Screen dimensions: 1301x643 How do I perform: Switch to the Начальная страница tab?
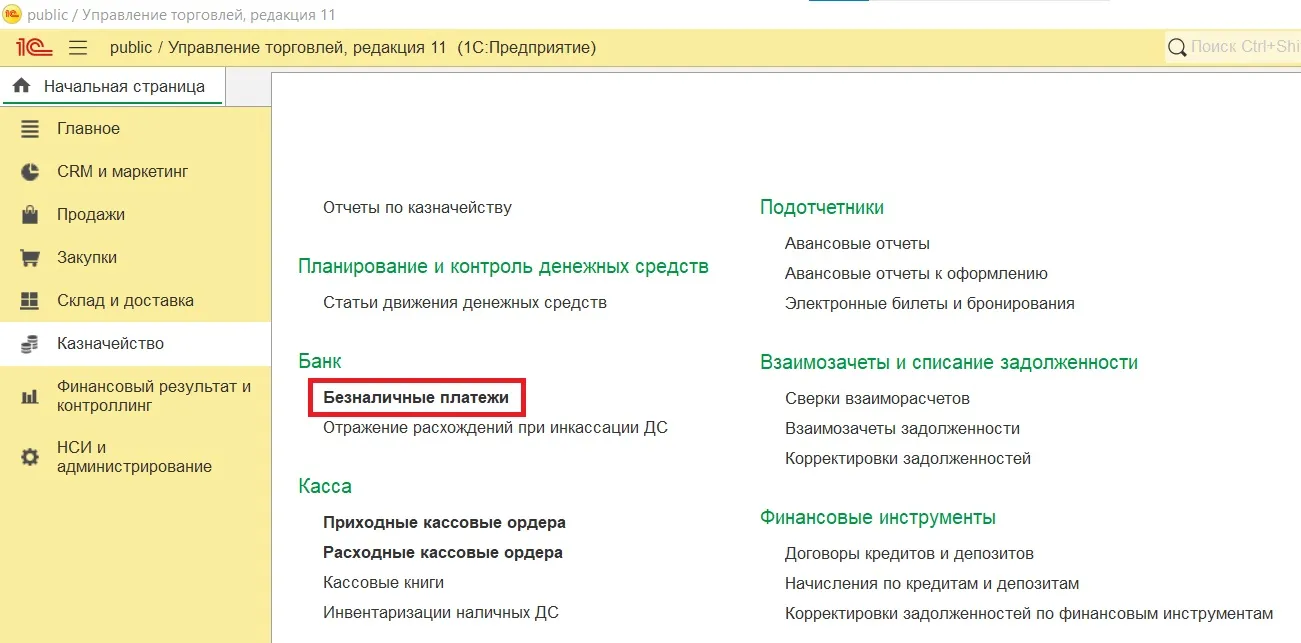pos(123,86)
